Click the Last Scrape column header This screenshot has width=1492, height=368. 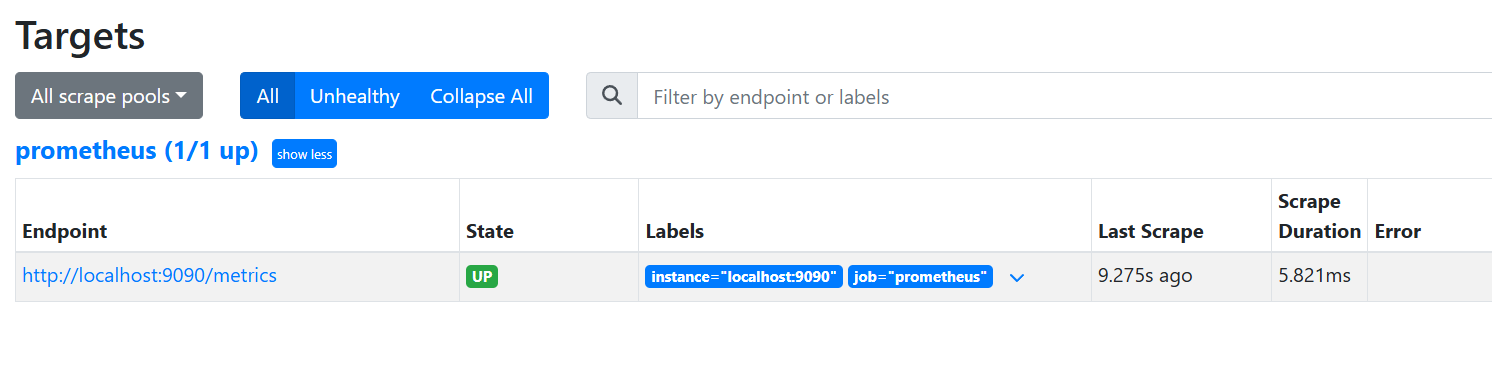(1150, 231)
